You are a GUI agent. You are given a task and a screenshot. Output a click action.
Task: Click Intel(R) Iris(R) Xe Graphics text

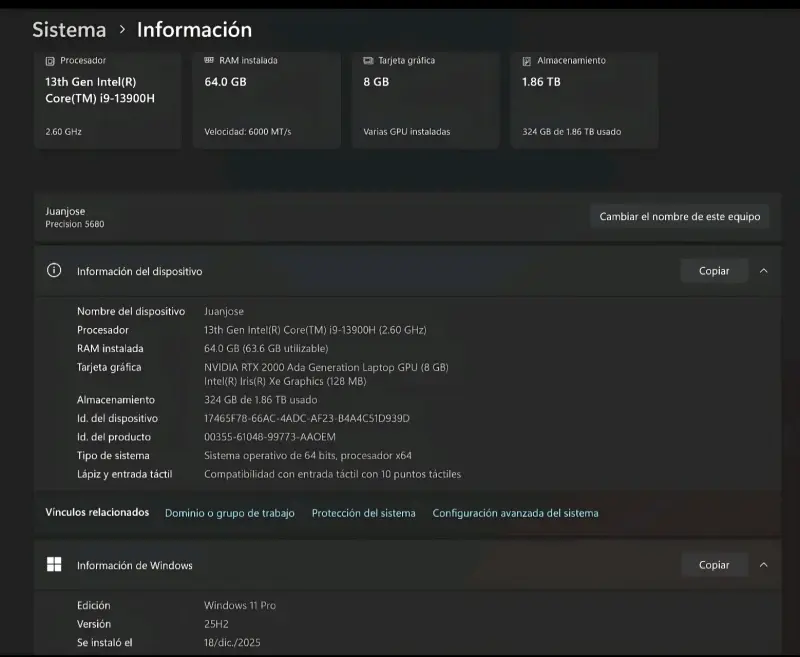click(285, 381)
